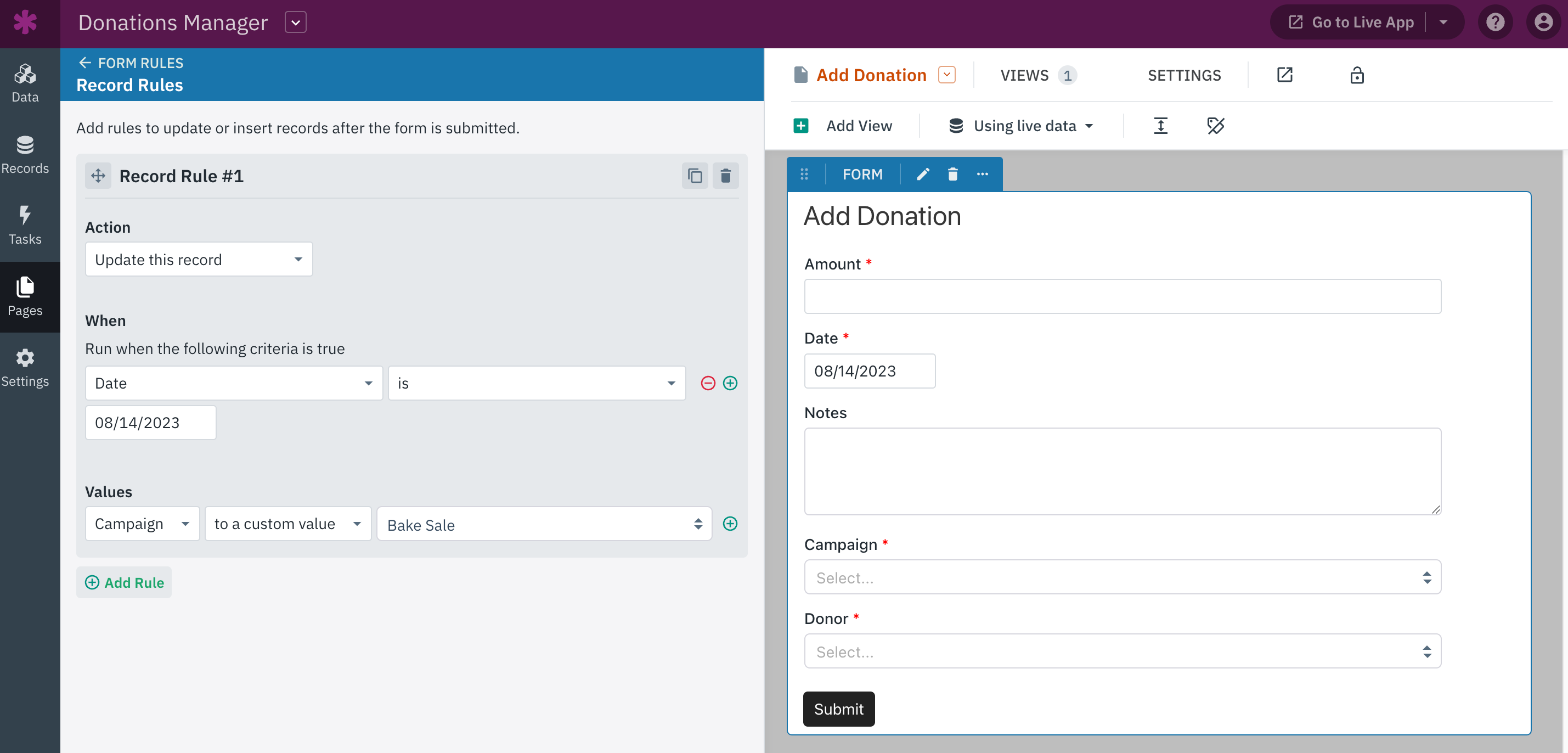
Task: Open page preview in new window icon
Action: coord(1284,75)
